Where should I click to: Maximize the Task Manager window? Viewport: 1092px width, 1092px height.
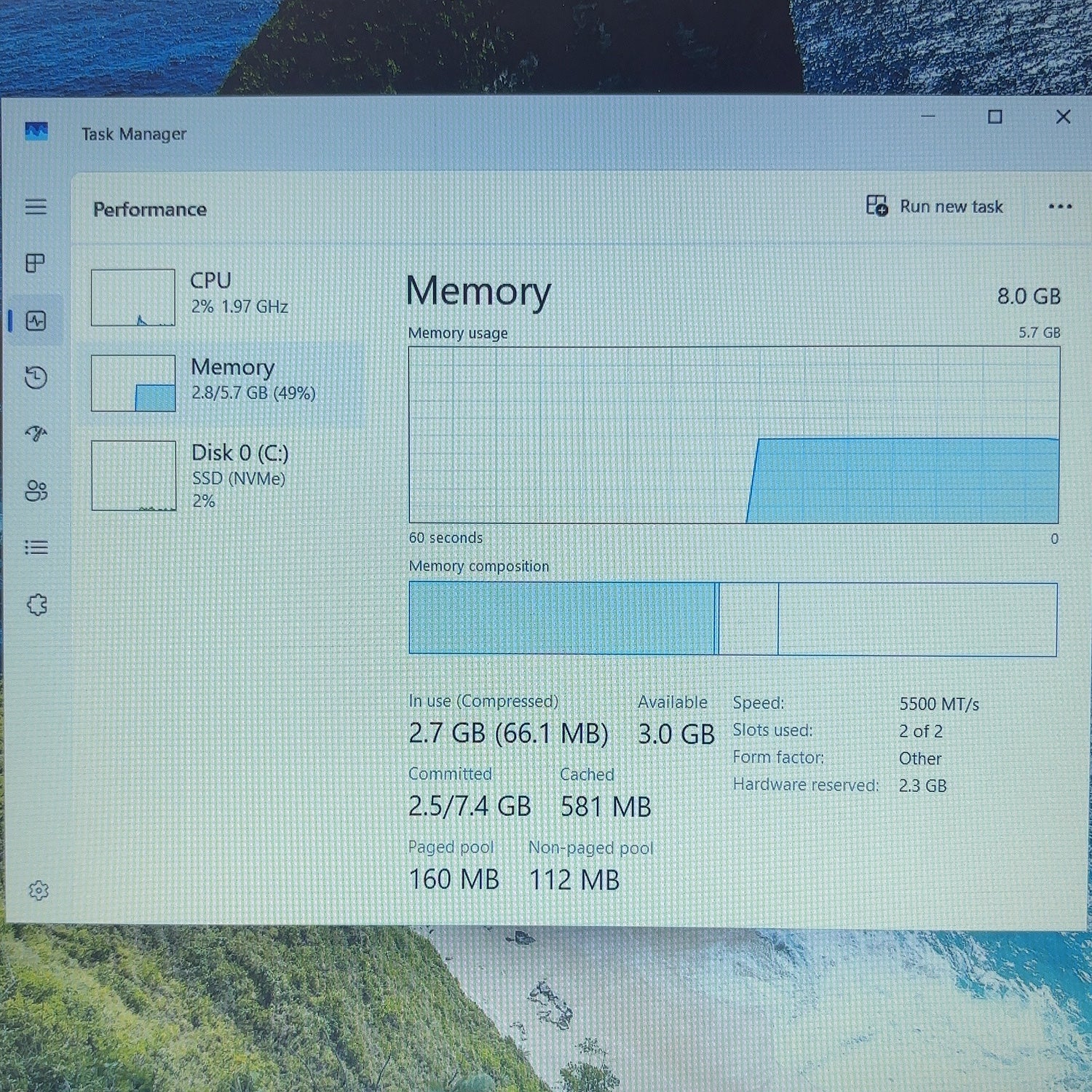[995, 116]
